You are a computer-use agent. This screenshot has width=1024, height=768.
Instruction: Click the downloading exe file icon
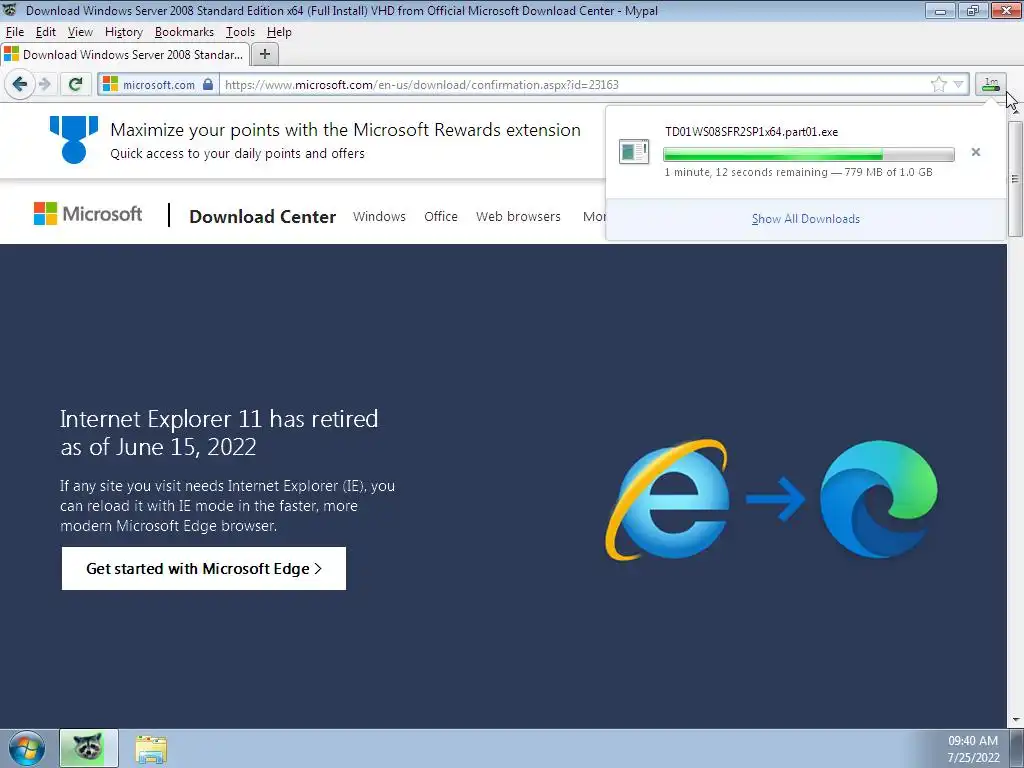pyautogui.click(x=633, y=152)
